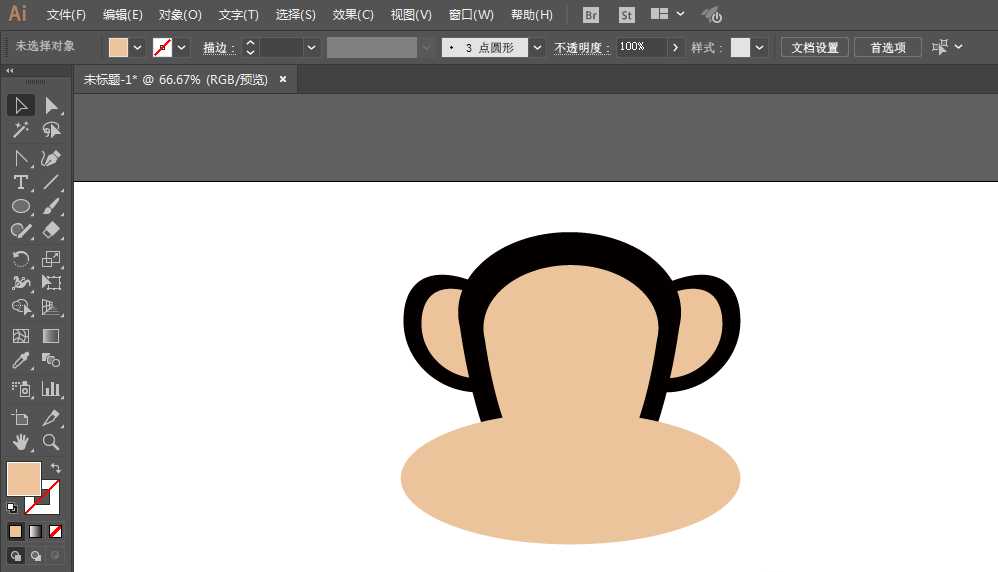Set paint mode to None
The height and width of the screenshot is (572, 998).
[x=56, y=531]
